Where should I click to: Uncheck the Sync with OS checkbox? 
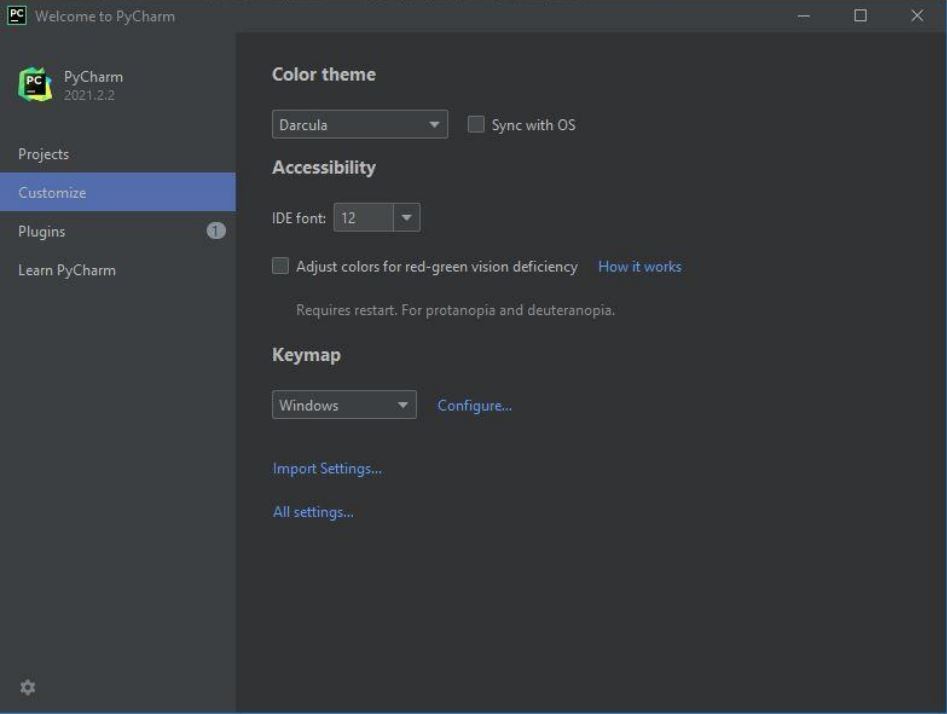click(477, 124)
